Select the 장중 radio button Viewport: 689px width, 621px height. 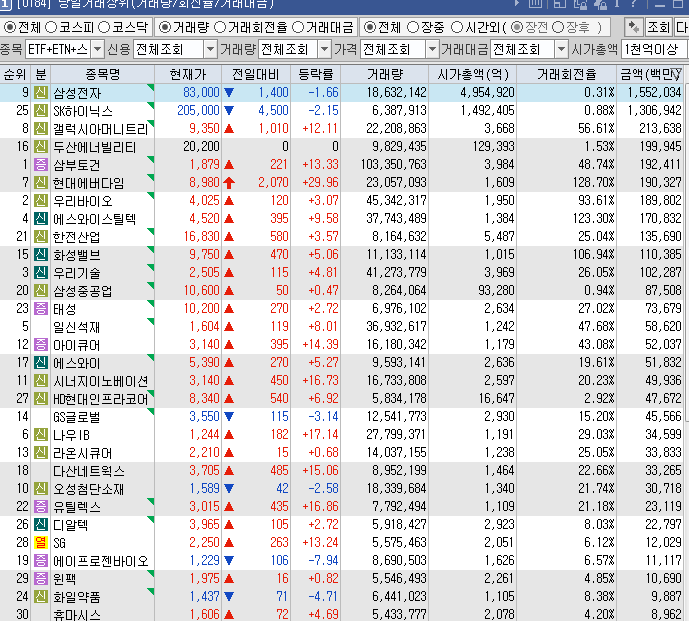pos(413,28)
